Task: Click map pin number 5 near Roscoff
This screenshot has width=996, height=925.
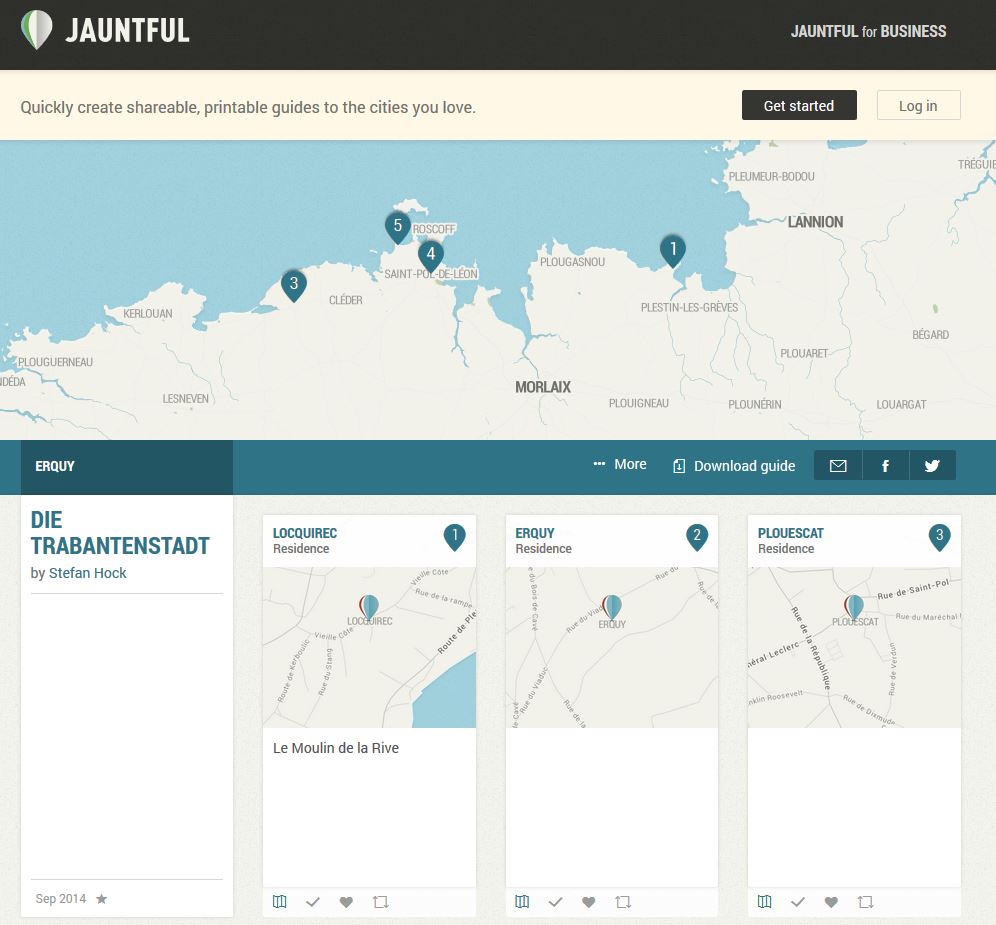Action: [397, 226]
